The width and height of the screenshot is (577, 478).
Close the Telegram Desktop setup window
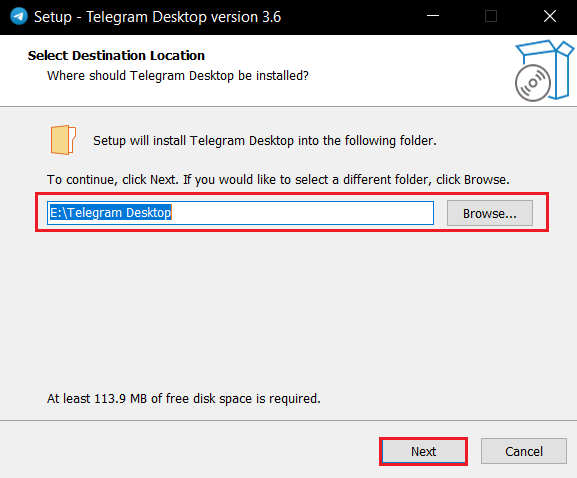click(x=550, y=16)
